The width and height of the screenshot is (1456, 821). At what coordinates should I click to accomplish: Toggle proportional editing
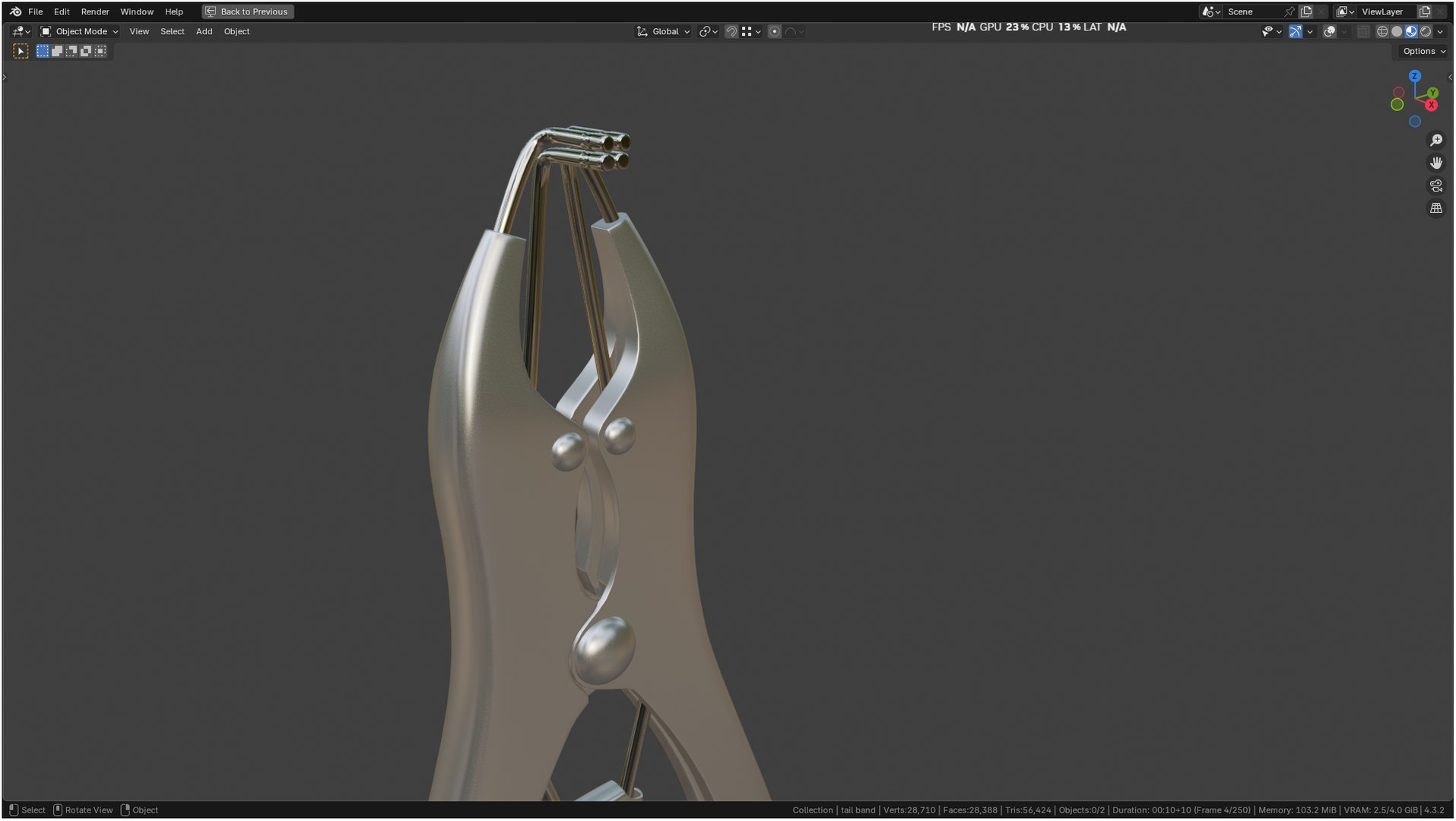774,31
